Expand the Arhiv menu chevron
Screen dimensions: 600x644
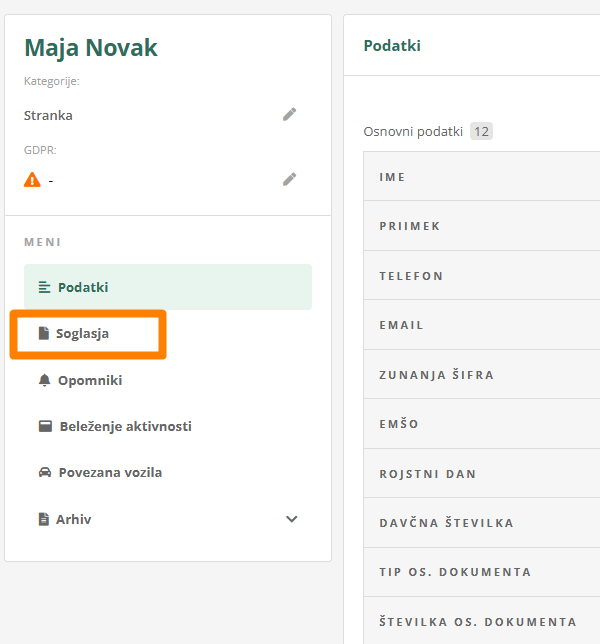click(292, 519)
